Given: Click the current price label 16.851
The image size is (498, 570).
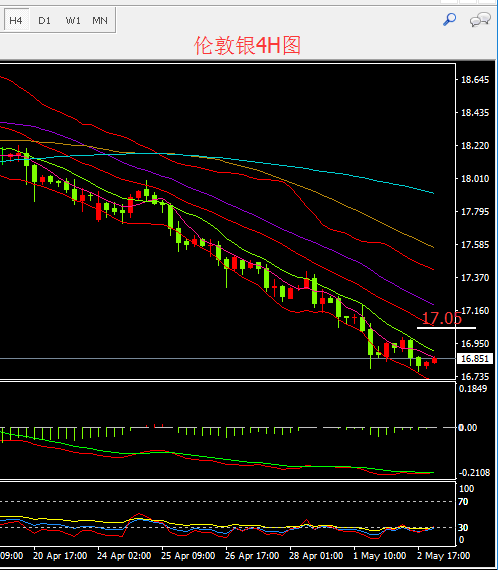Looking at the screenshot, I should pos(475,359).
